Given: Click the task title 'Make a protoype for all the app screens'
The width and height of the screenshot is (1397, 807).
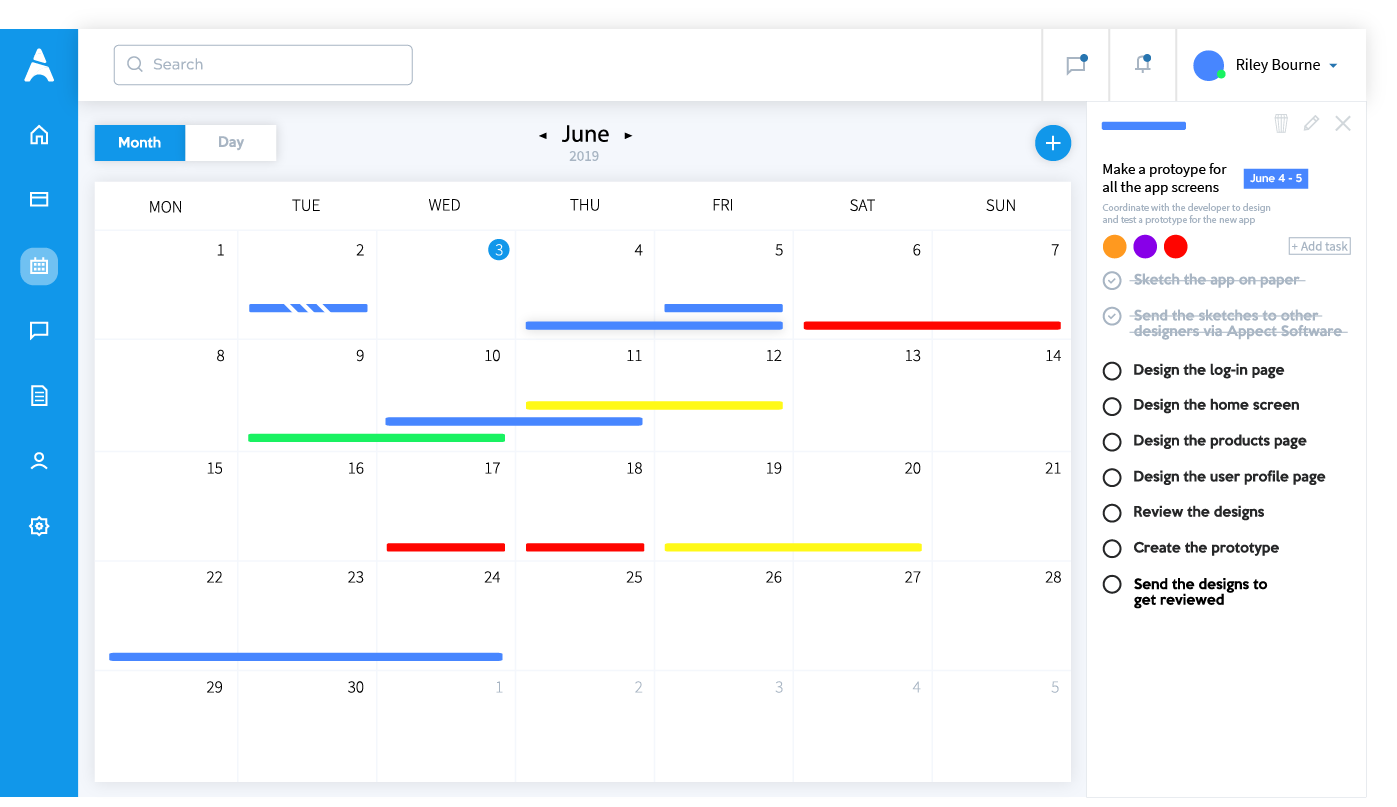Looking at the screenshot, I should (1164, 178).
